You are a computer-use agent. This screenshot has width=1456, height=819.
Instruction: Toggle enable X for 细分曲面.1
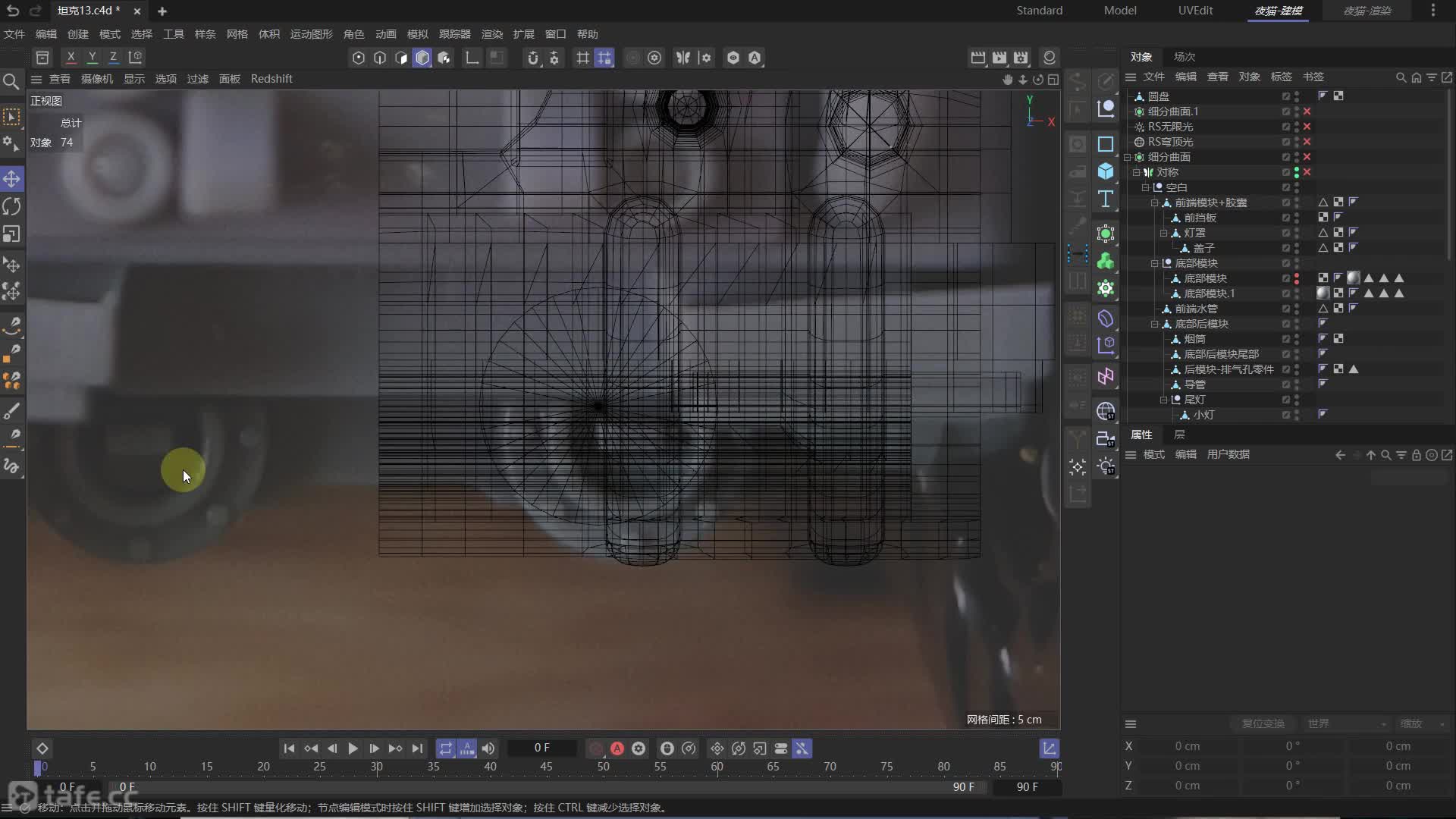tap(1307, 111)
